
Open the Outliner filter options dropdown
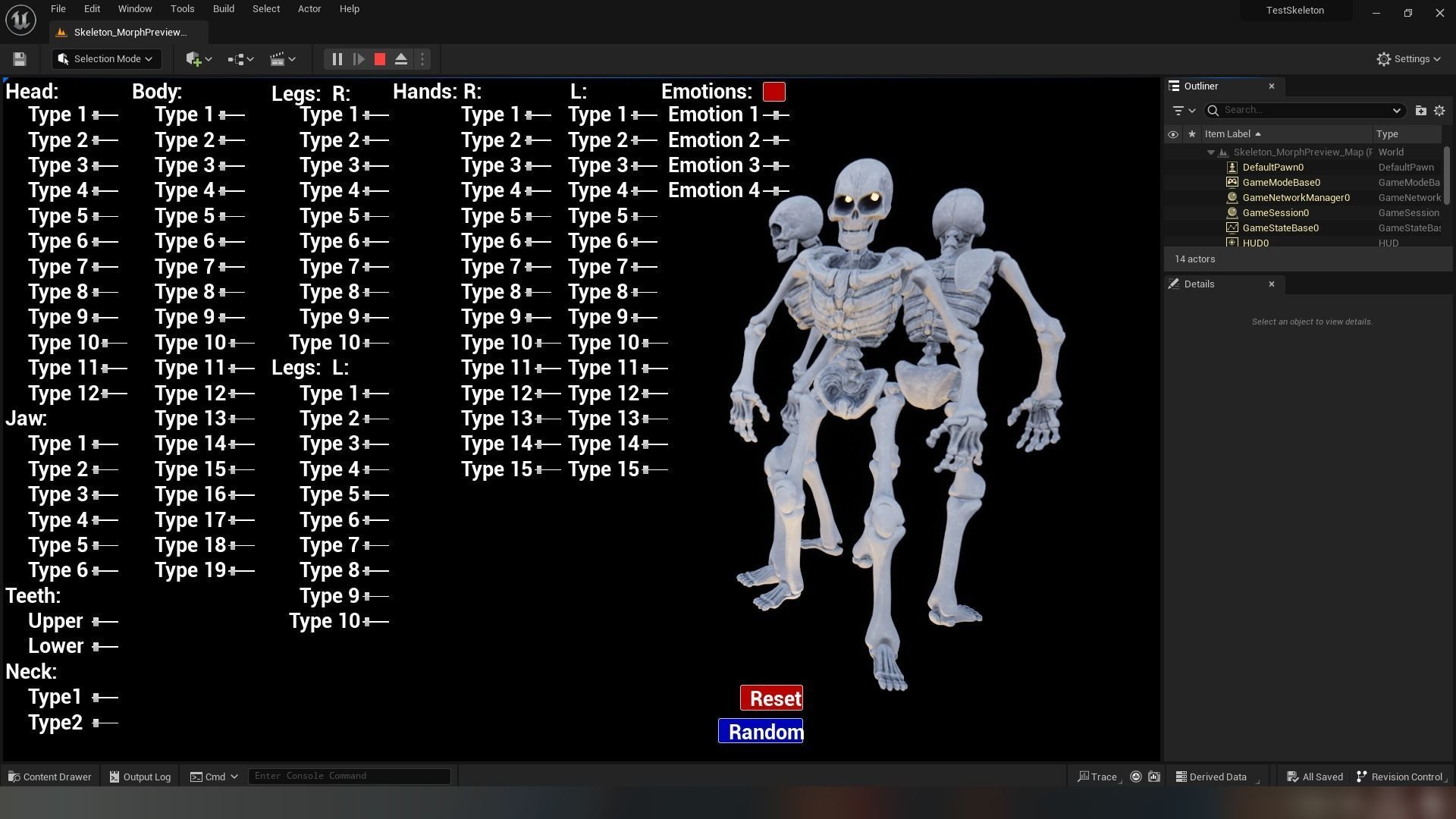(1183, 111)
